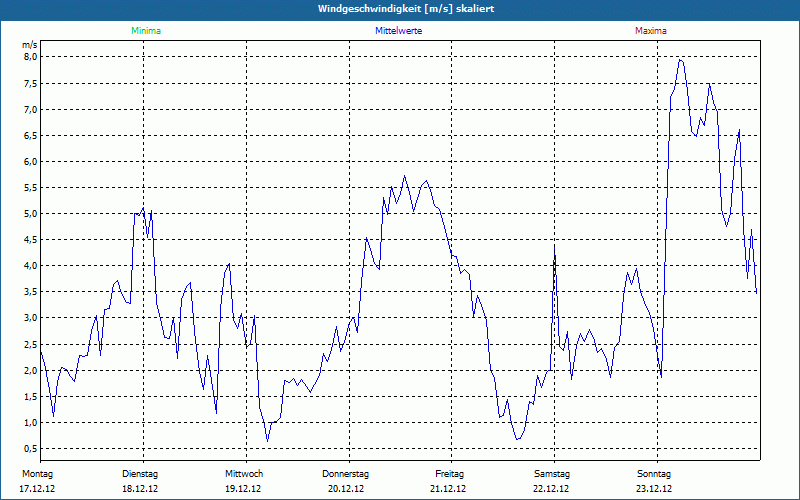
Task: Click the Montag day label
Action: 37,474
